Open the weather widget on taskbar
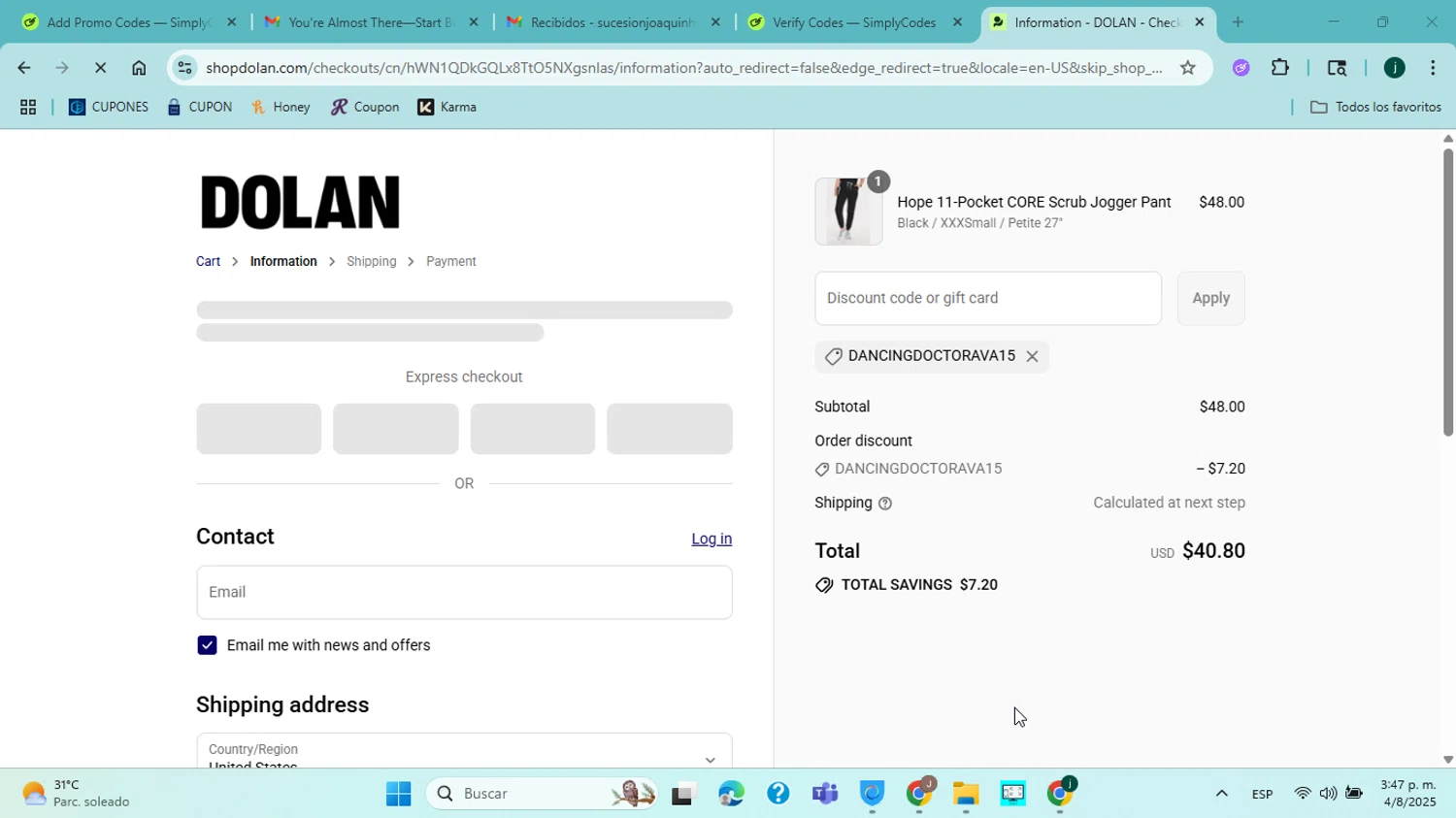The width and height of the screenshot is (1456, 818). (x=76, y=794)
